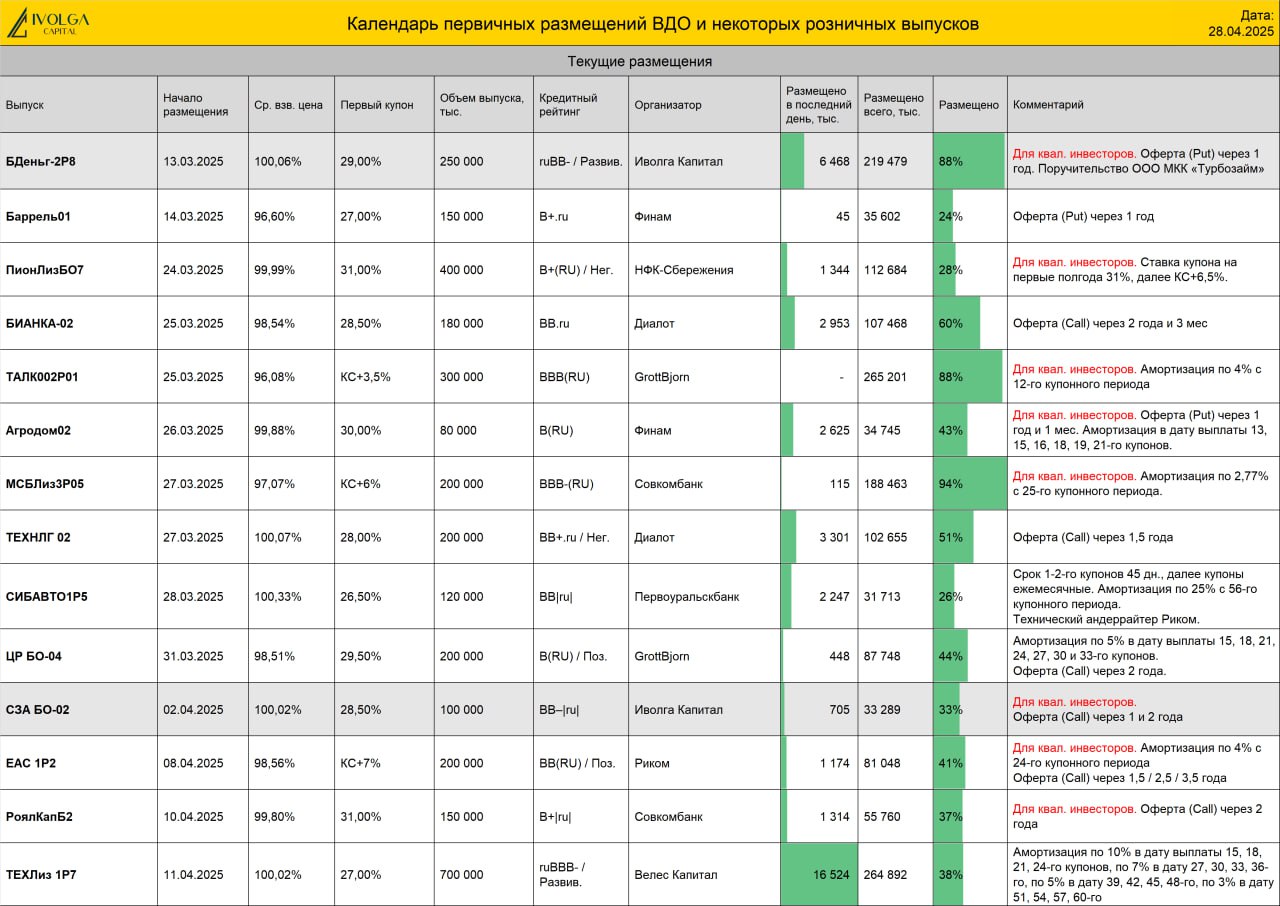
Task: Click the 'Текущие размещения' section header
Action: click(640, 61)
